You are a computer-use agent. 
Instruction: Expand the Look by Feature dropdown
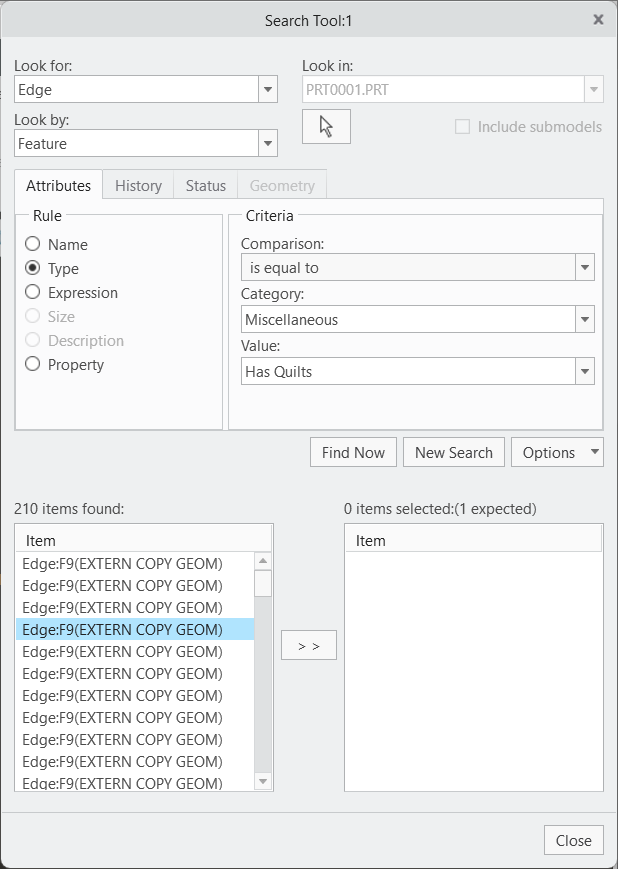(x=267, y=144)
